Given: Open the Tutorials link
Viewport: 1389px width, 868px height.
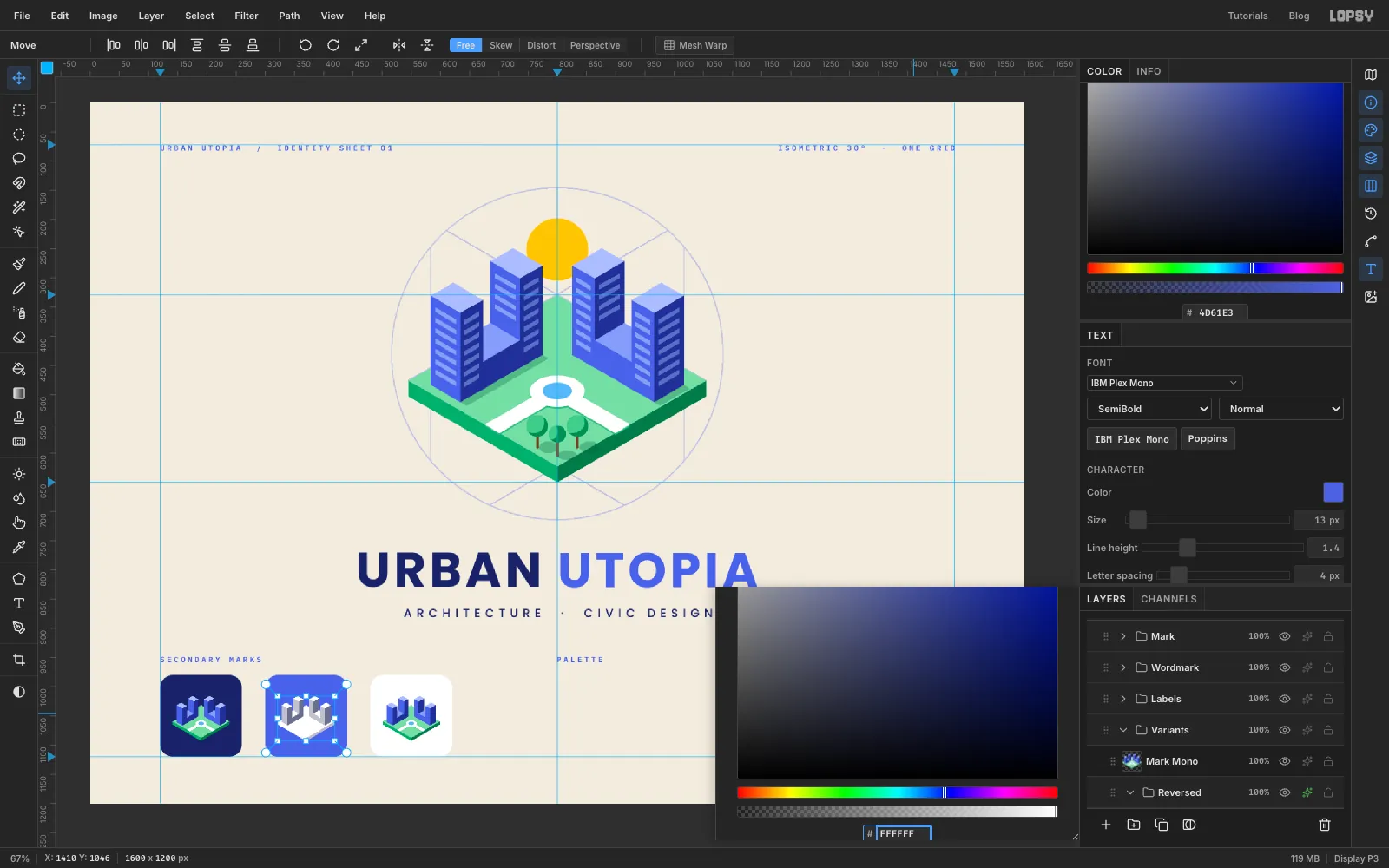Looking at the screenshot, I should pyautogui.click(x=1247, y=16).
